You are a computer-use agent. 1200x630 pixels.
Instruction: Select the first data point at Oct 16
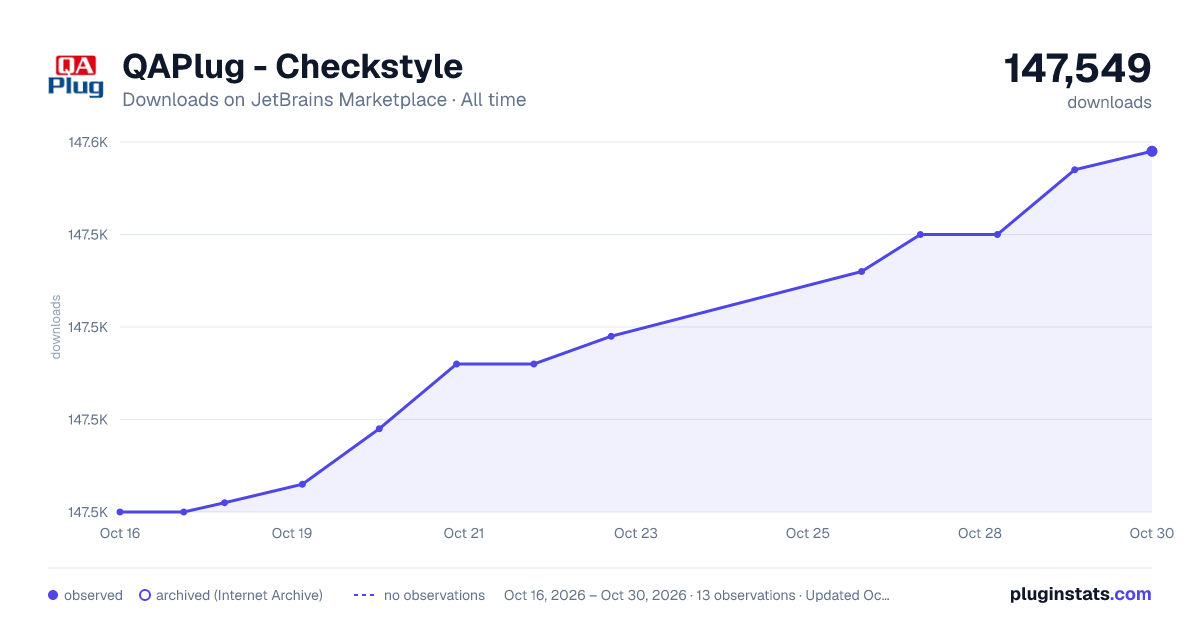point(120,512)
